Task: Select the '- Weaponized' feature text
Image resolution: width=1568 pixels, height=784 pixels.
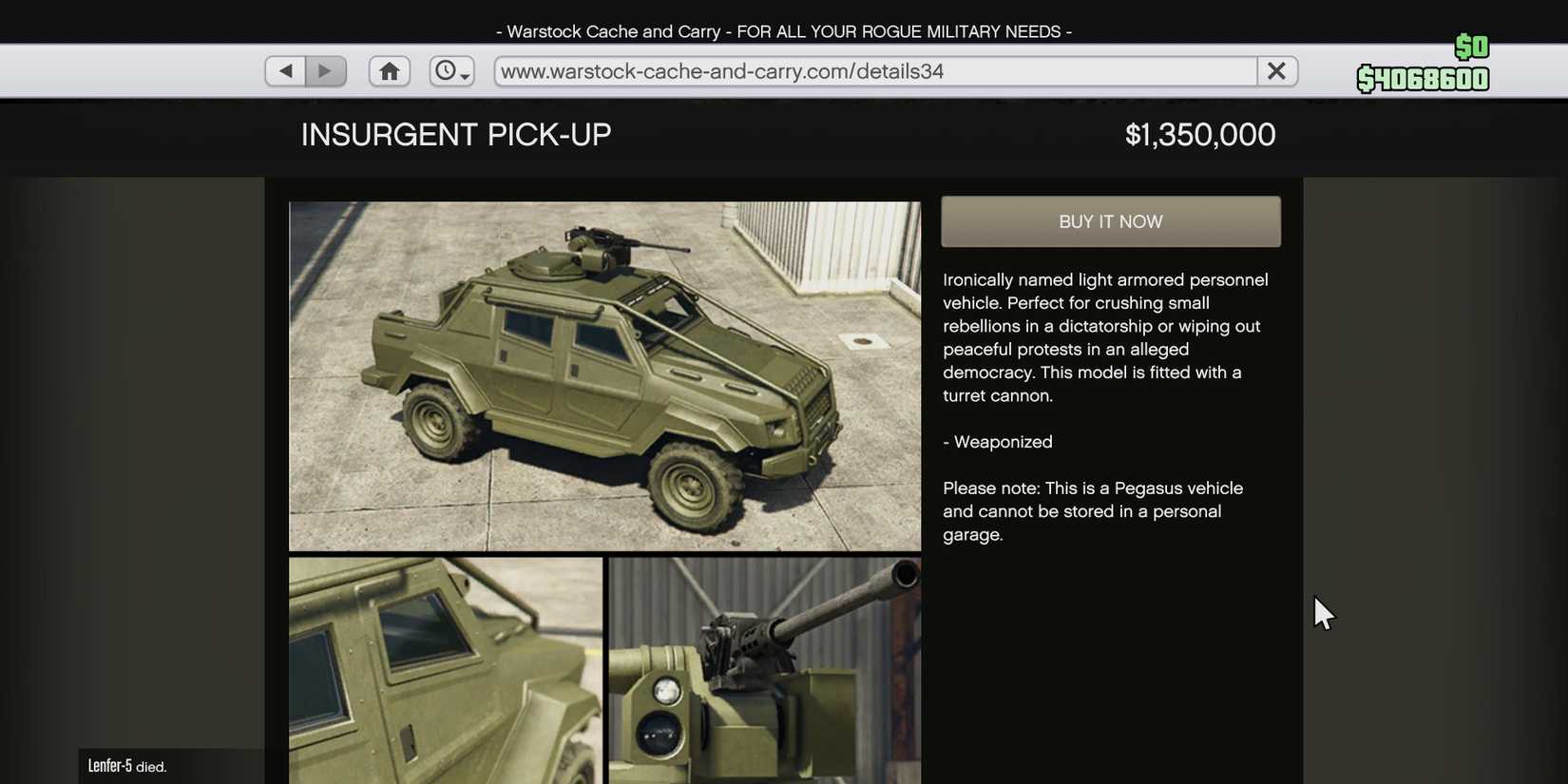Action: [998, 442]
